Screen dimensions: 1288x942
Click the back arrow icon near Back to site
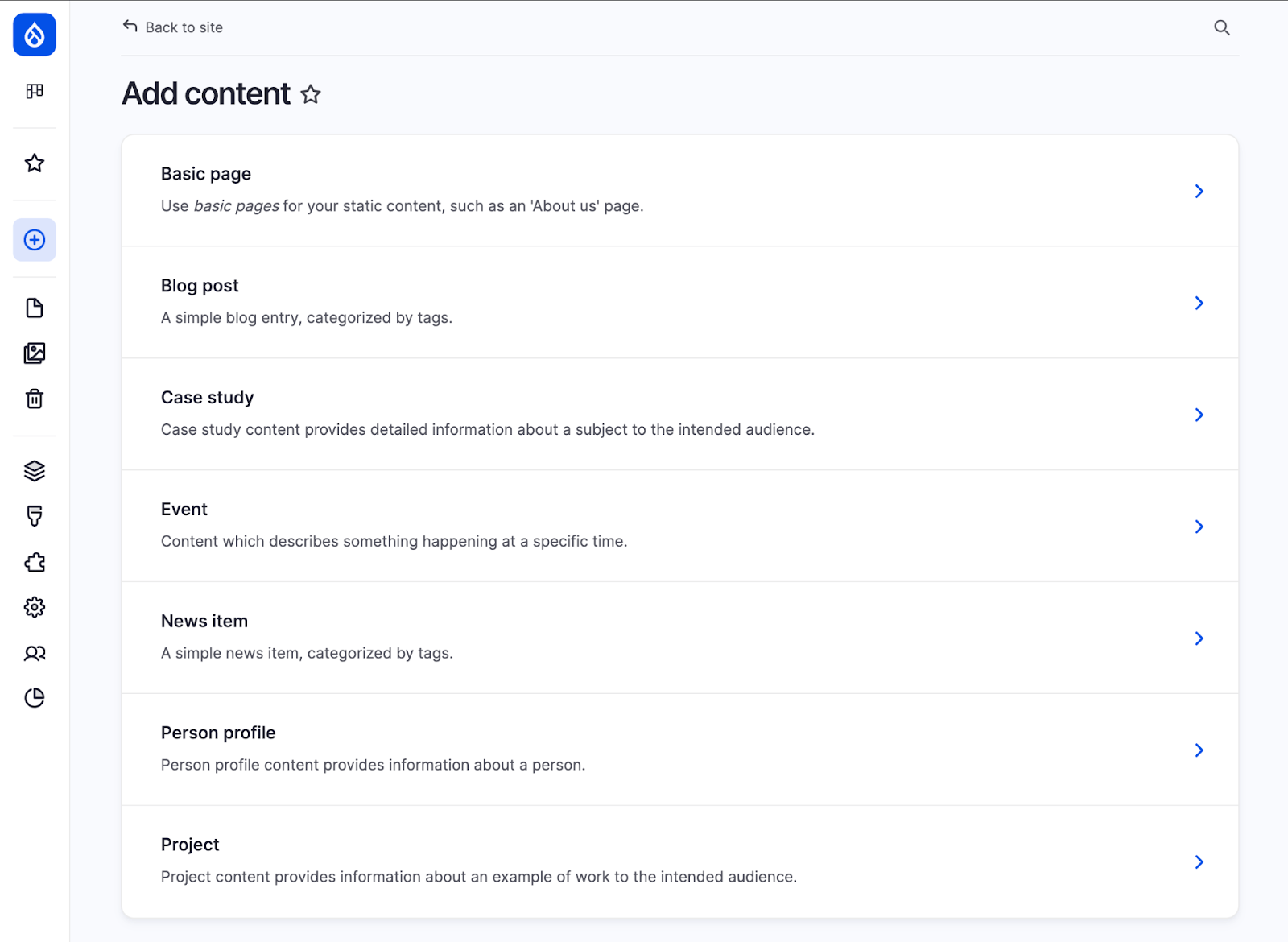[x=130, y=27]
